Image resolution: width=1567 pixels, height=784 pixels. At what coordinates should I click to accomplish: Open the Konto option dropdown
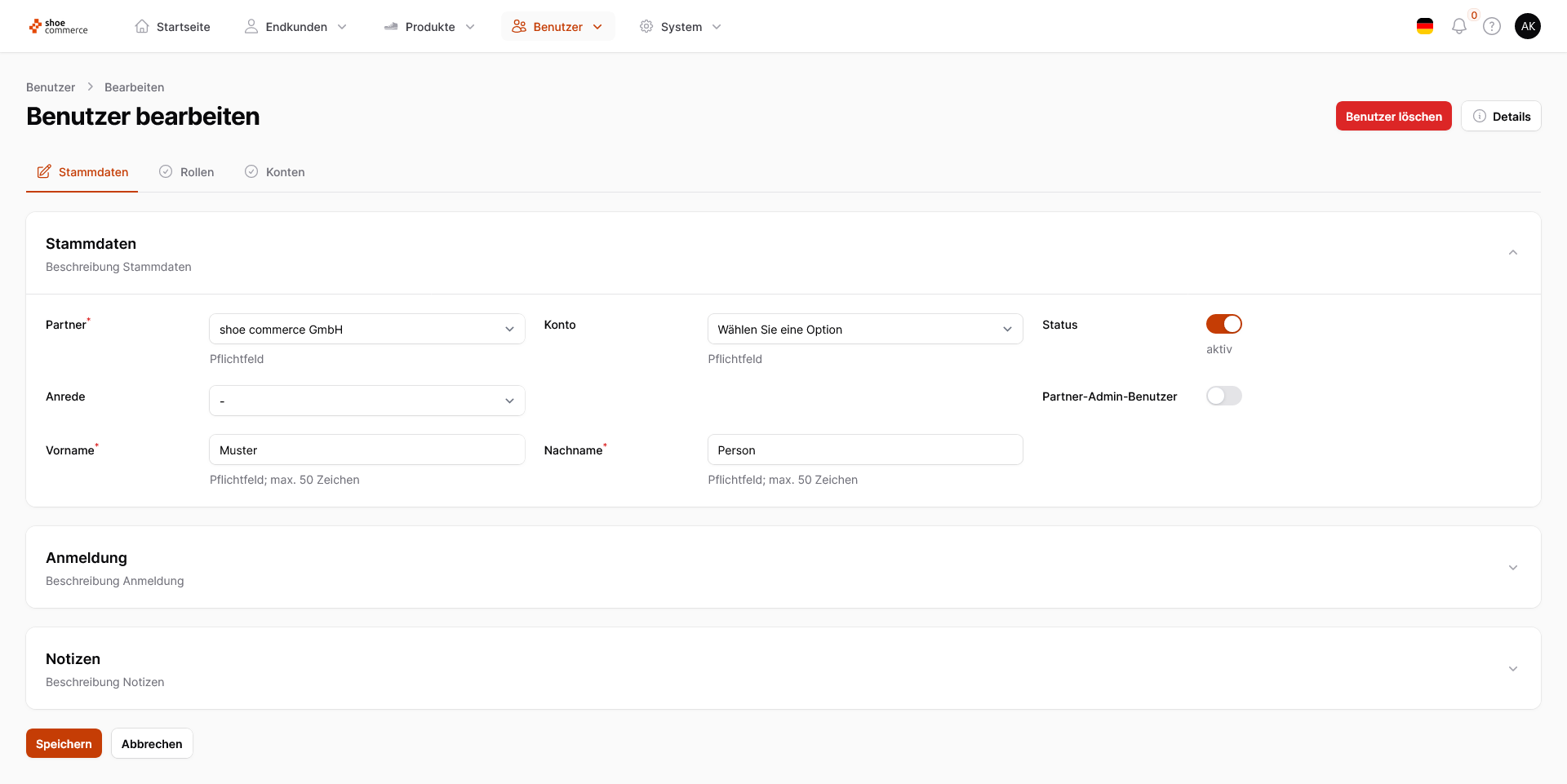click(864, 329)
